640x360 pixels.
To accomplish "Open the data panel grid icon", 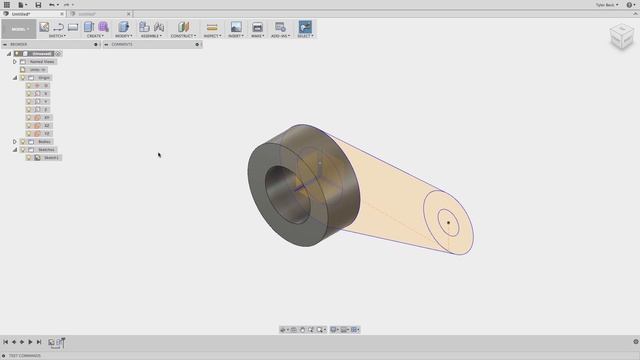I will pyautogui.click(x=7, y=5).
